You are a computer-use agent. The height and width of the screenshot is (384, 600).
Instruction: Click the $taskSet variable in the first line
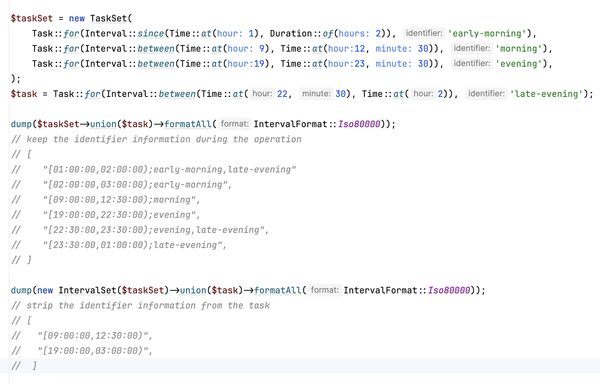(x=32, y=18)
